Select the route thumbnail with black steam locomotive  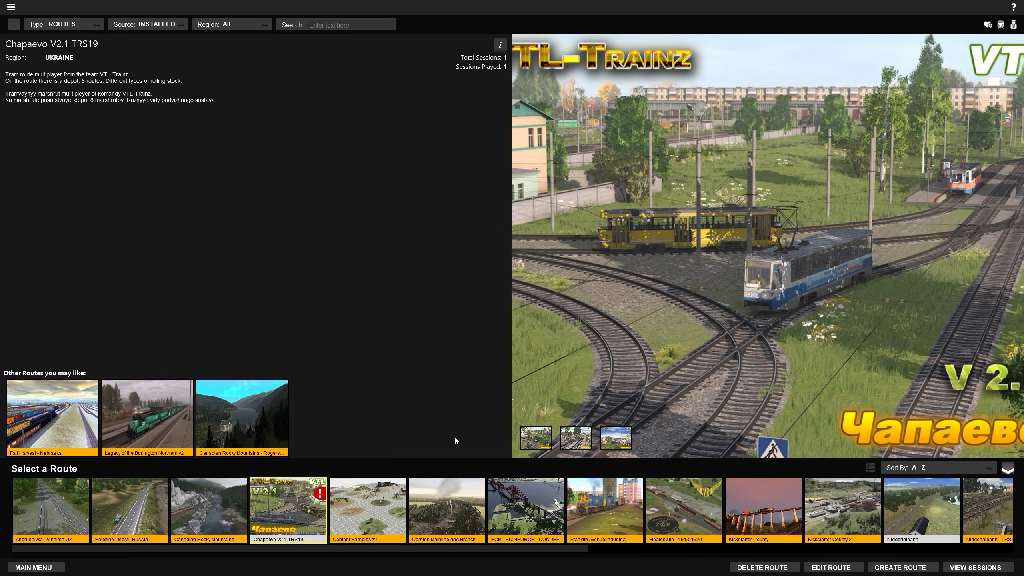click(922, 510)
